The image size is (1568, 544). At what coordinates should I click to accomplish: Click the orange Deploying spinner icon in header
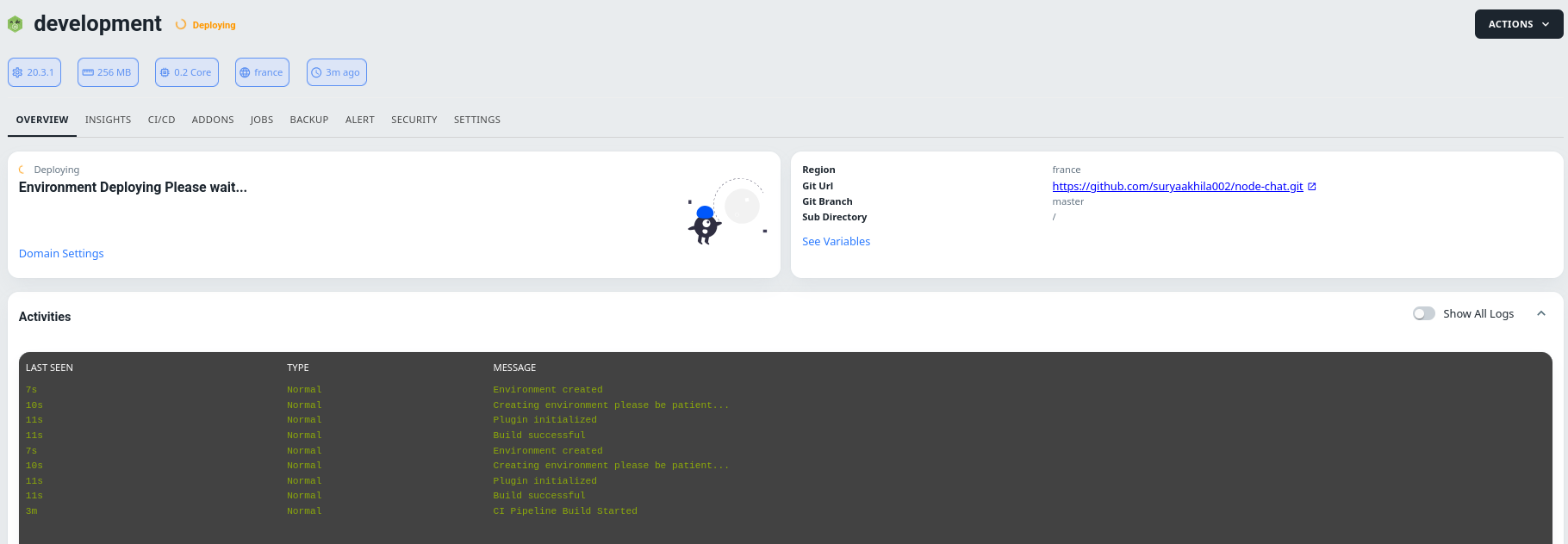[181, 25]
